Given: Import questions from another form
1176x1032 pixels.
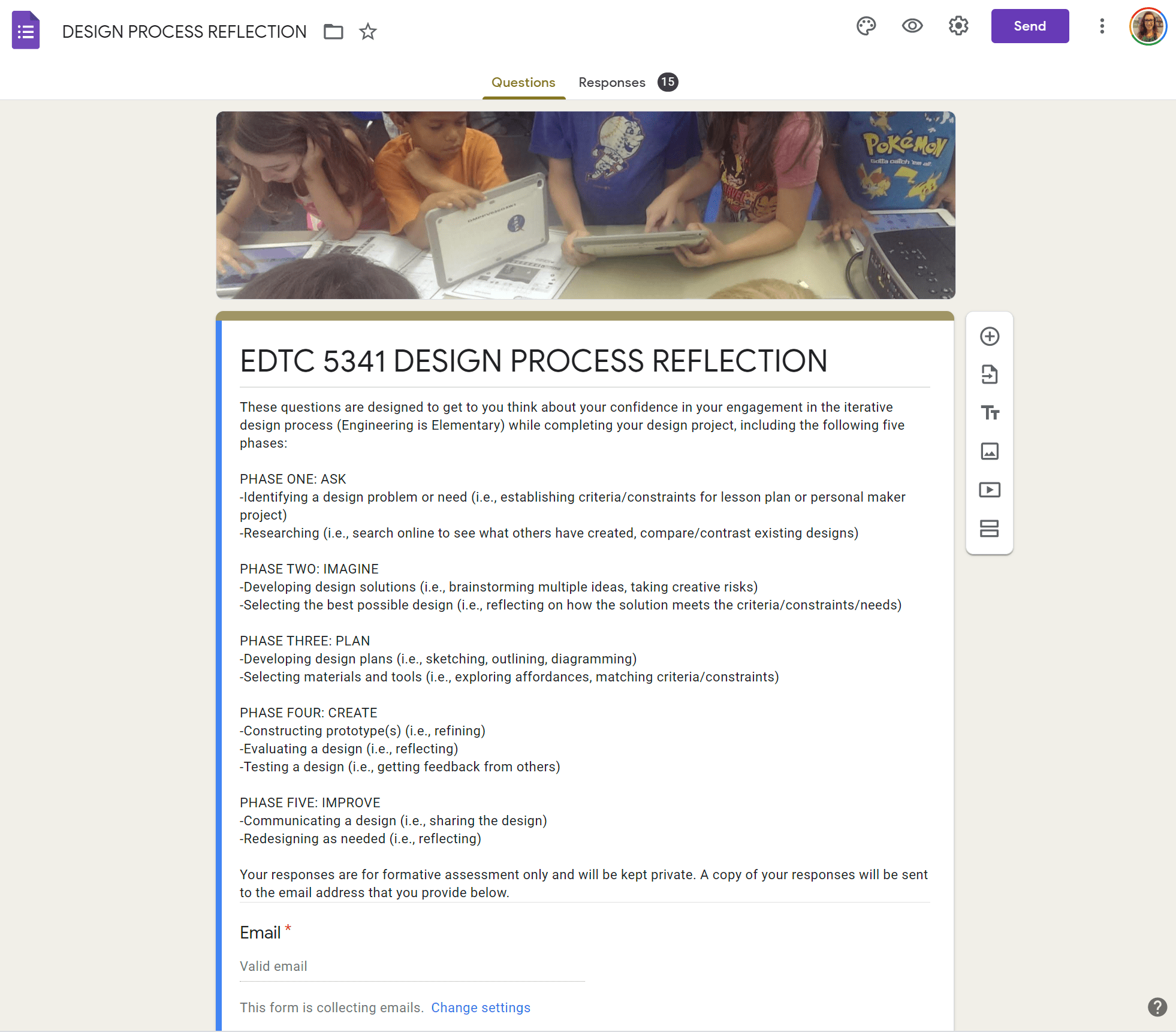Looking at the screenshot, I should pyautogui.click(x=990, y=375).
